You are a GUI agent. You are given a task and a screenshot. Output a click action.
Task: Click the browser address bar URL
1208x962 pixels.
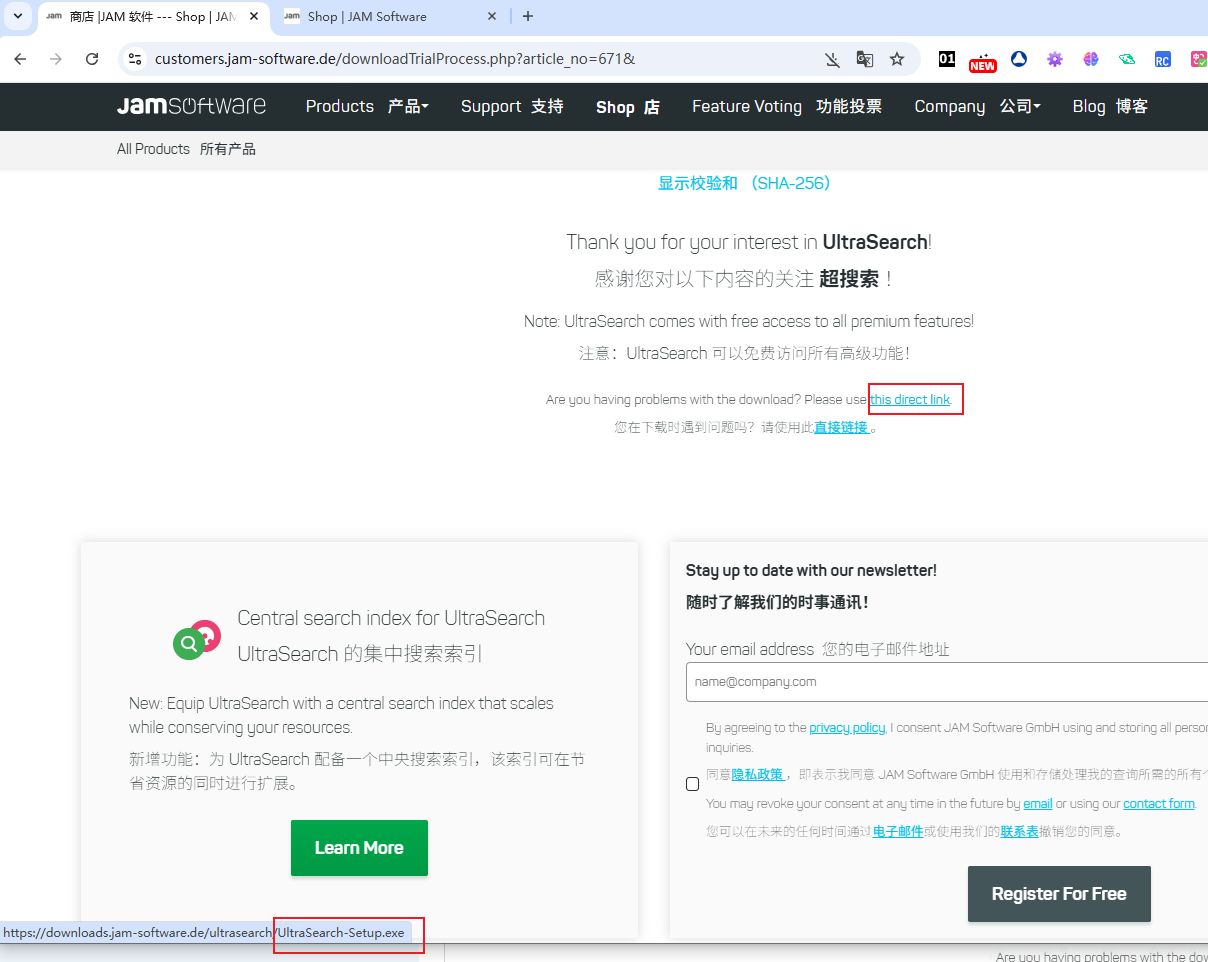pos(395,59)
